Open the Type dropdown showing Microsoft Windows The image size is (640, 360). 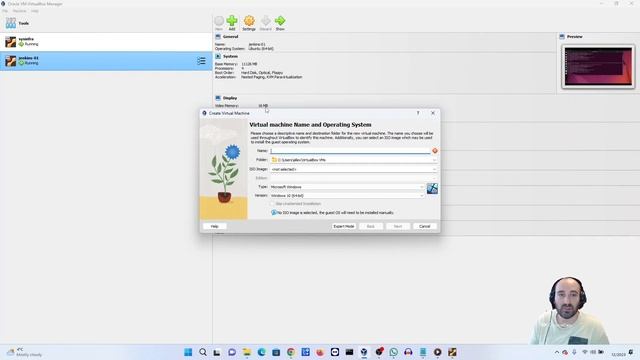tap(347, 187)
